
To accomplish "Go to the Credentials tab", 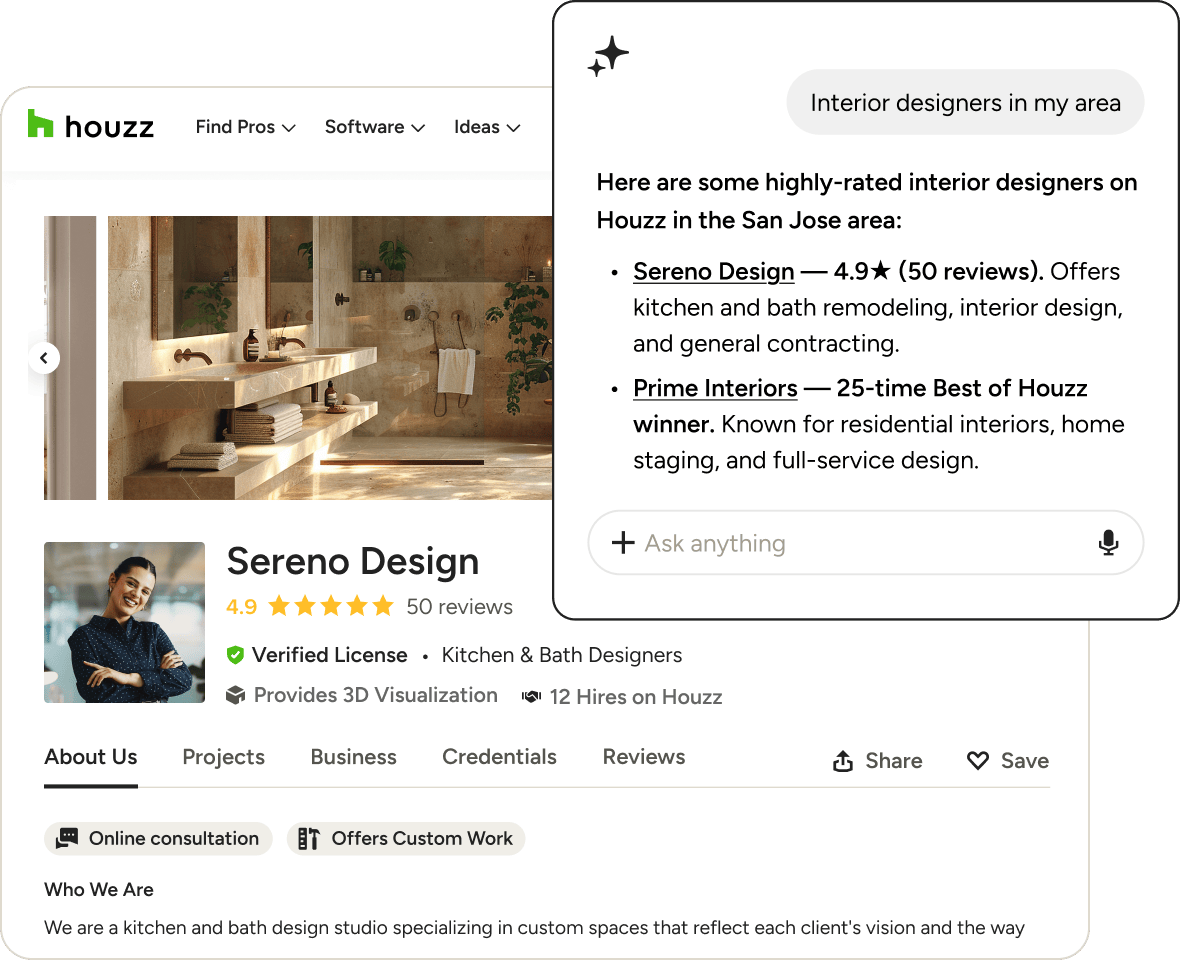I will point(499,757).
